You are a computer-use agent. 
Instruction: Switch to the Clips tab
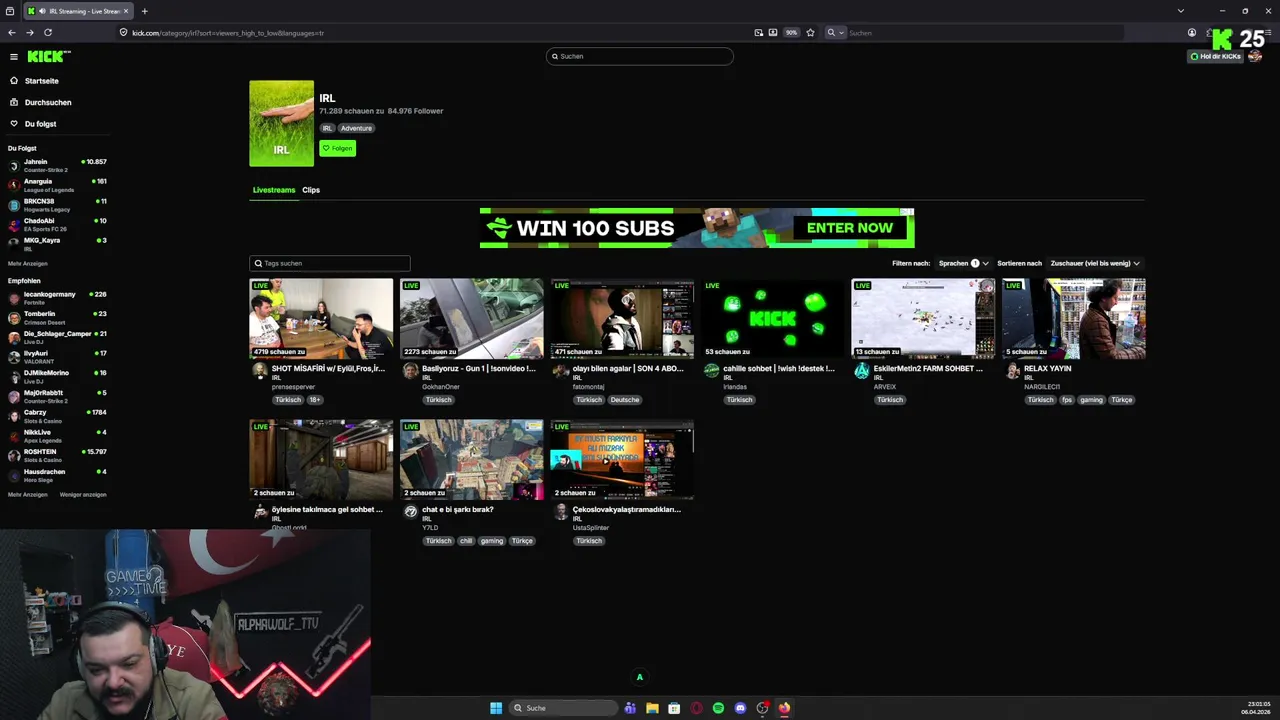tap(311, 190)
